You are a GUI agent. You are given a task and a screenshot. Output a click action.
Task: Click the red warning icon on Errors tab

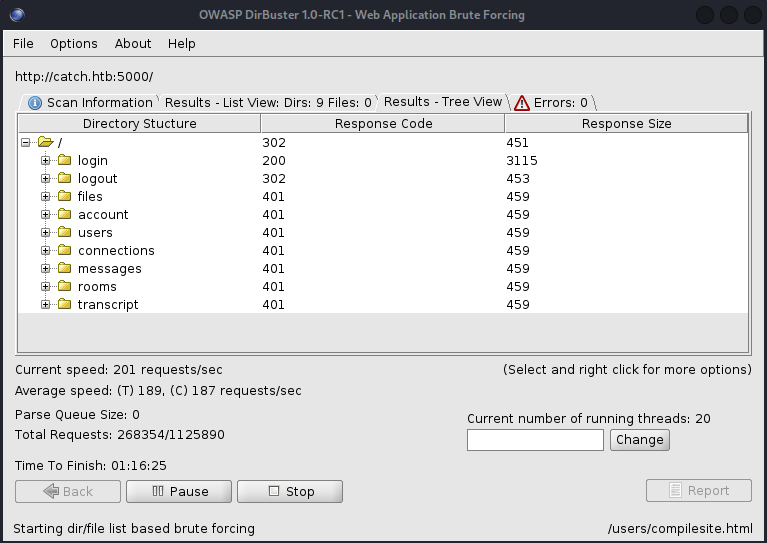522,103
